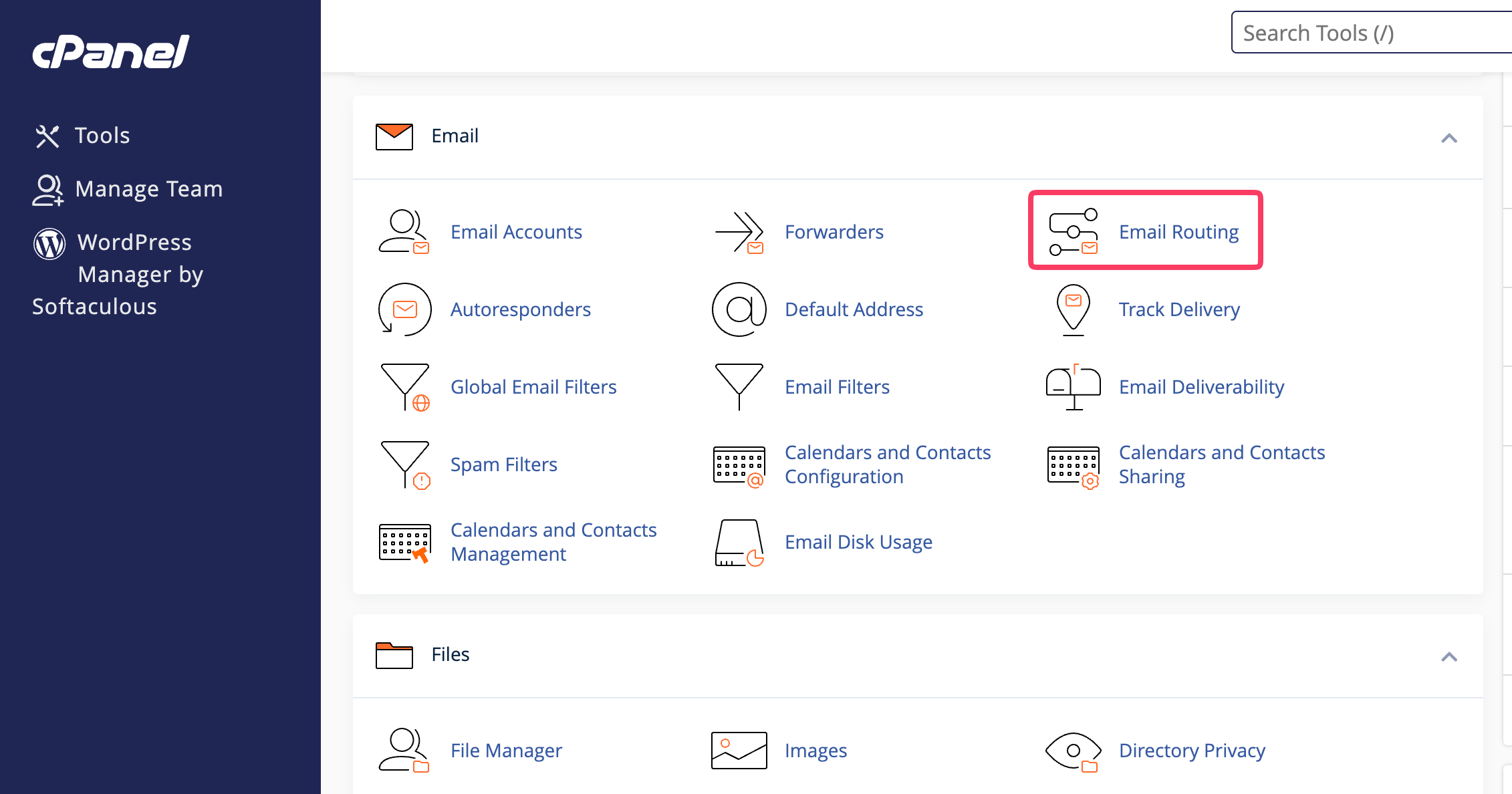Click the Email section header title
Viewport: 1512px width, 794px height.
coord(455,136)
